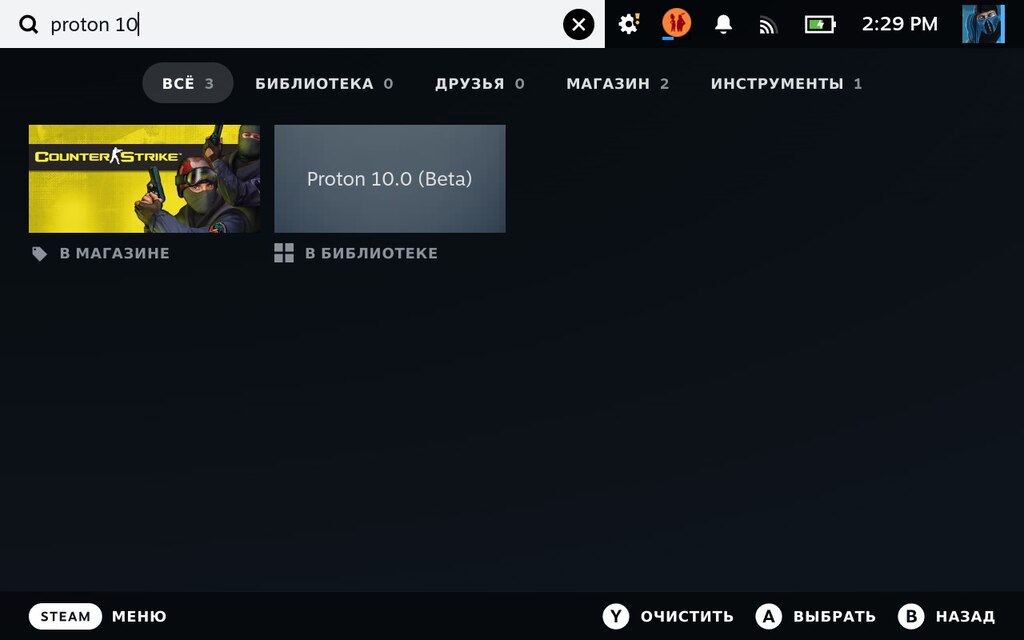1024x640 pixels.
Task: Click the В БИБЛИОТЕКЕ label
Action: 372,253
